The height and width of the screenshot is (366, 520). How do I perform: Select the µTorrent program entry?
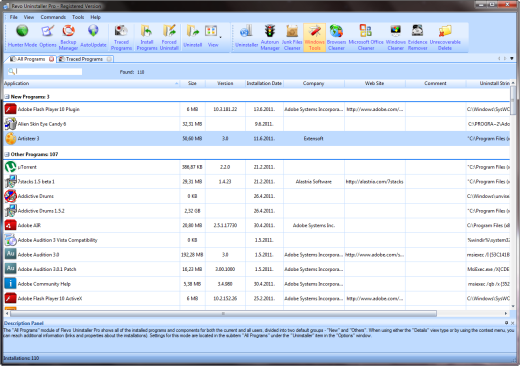257,167
